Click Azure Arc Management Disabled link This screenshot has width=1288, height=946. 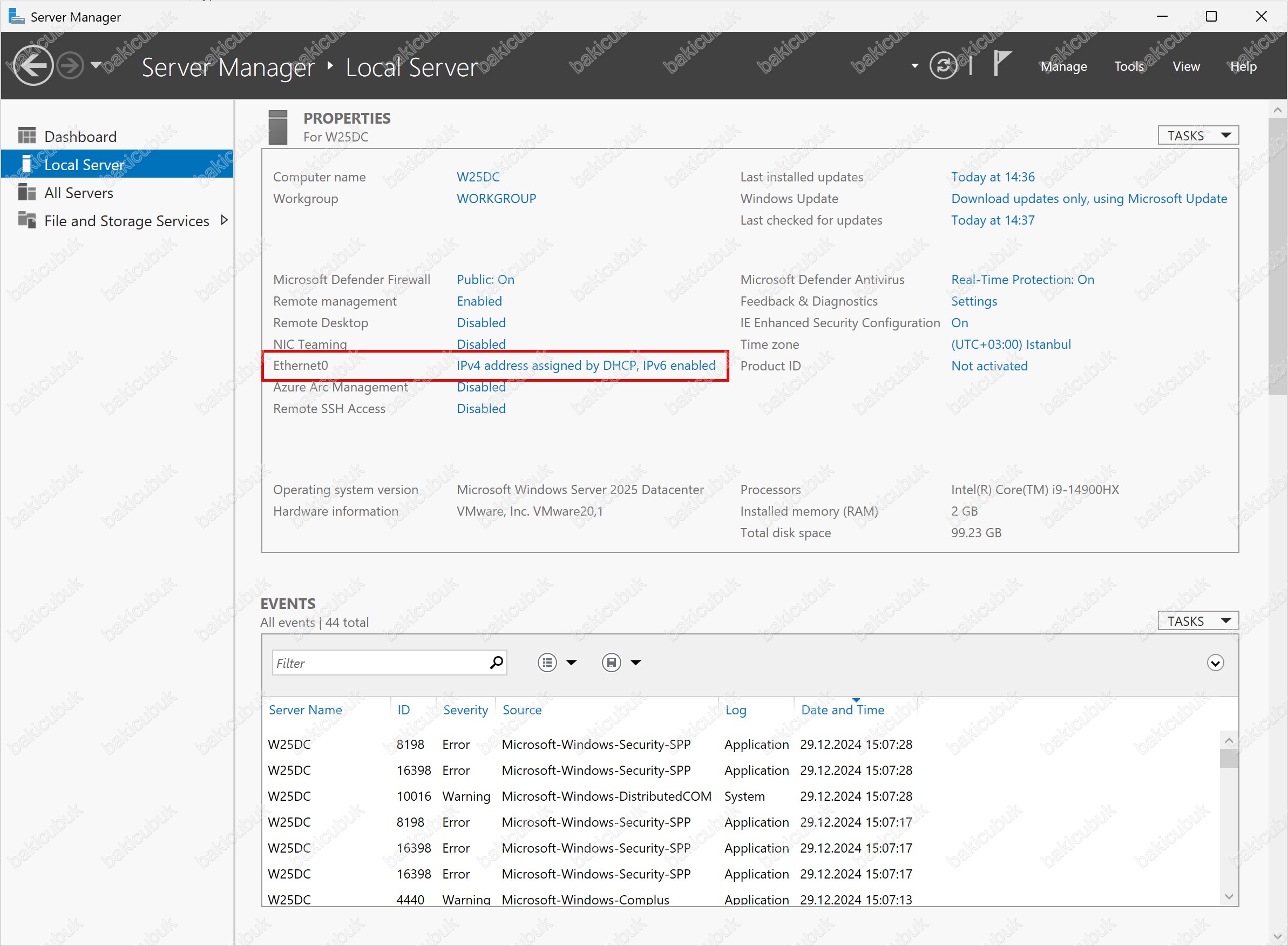(x=482, y=387)
